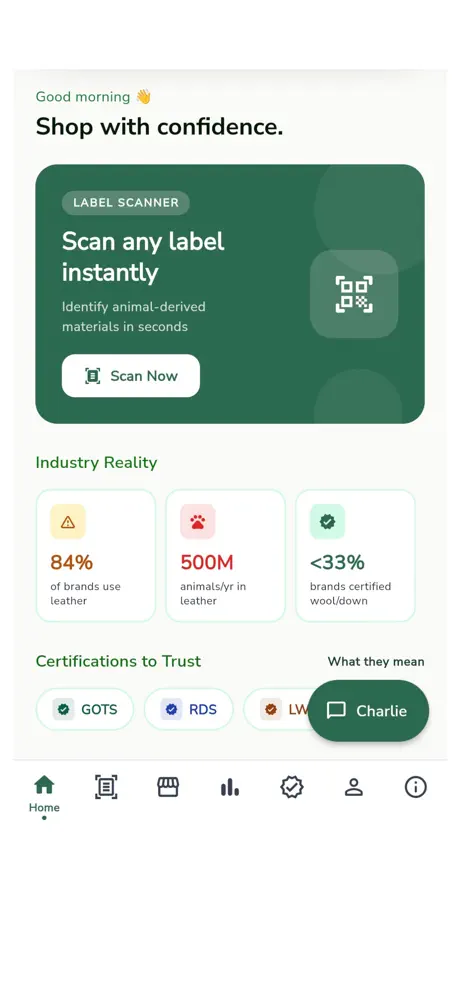Select the GOTS certification chip
Screen dimensions: 460x996
click(x=85, y=709)
